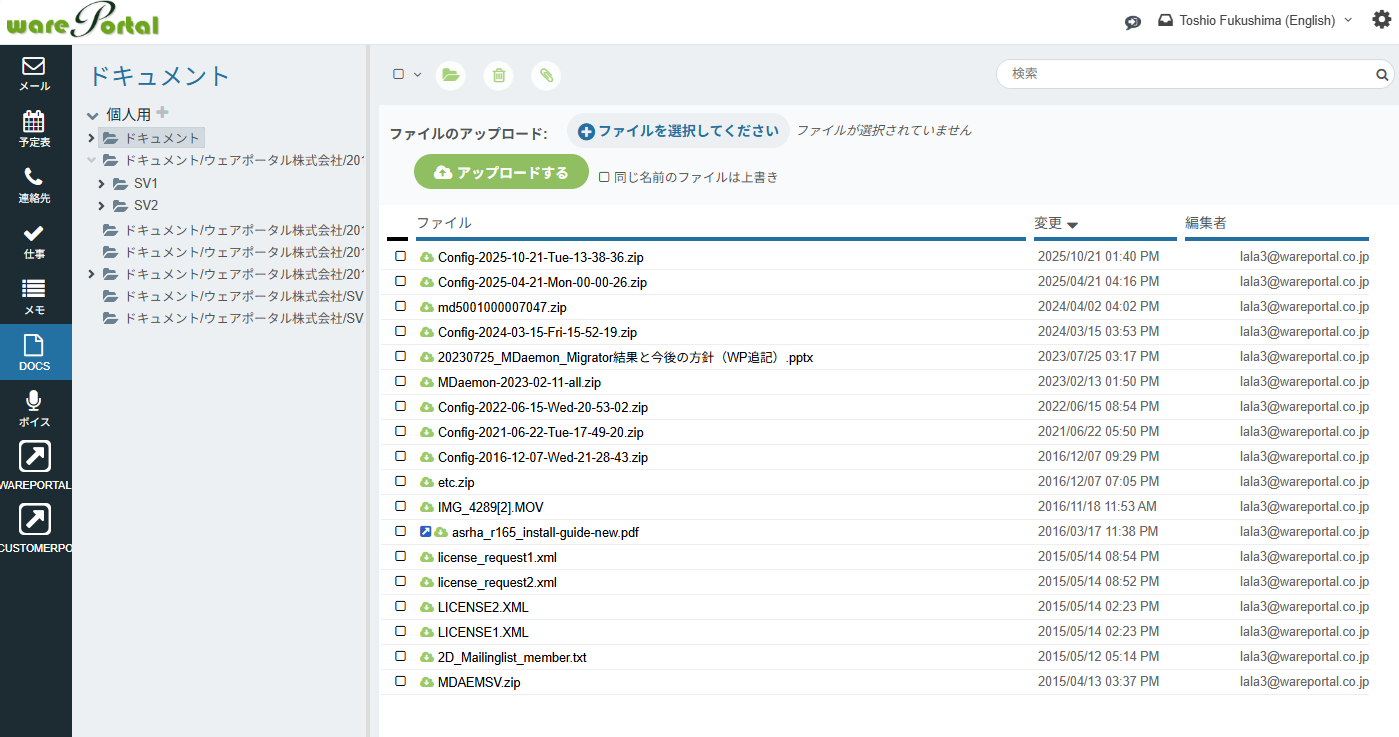Enable overwrite same-name files checkbox
This screenshot has width=1399, height=737.
tap(604, 177)
